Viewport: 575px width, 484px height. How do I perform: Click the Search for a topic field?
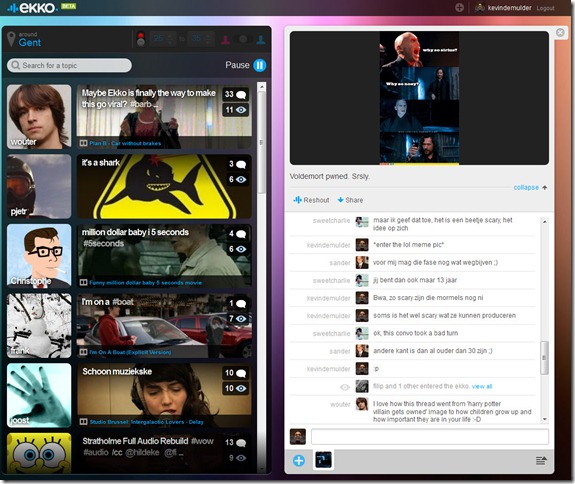tap(69, 65)
